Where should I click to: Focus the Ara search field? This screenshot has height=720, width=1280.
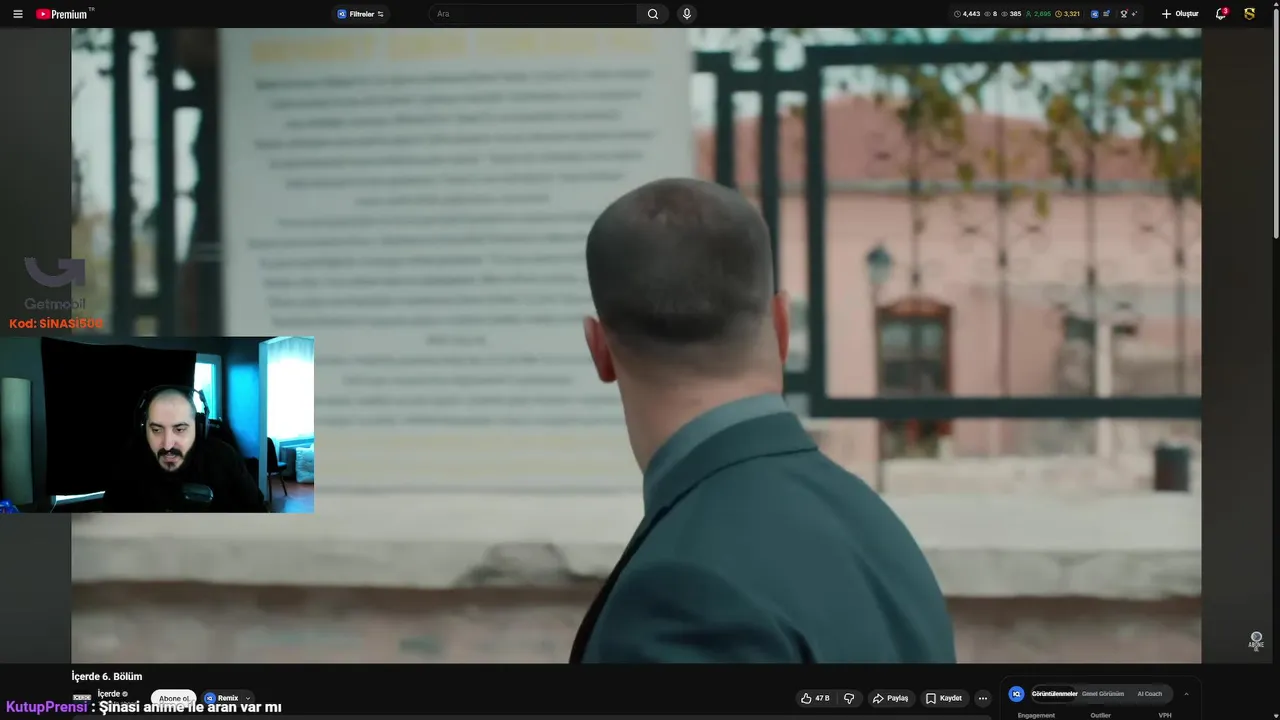point(533,14)
